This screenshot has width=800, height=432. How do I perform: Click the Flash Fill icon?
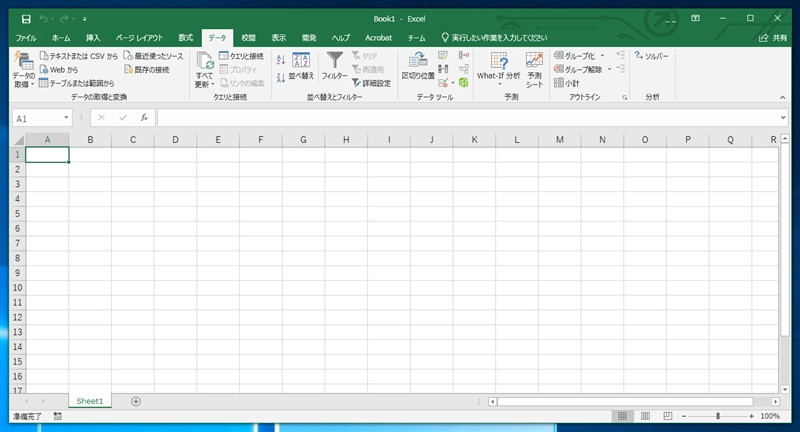(x=443, y=55)
